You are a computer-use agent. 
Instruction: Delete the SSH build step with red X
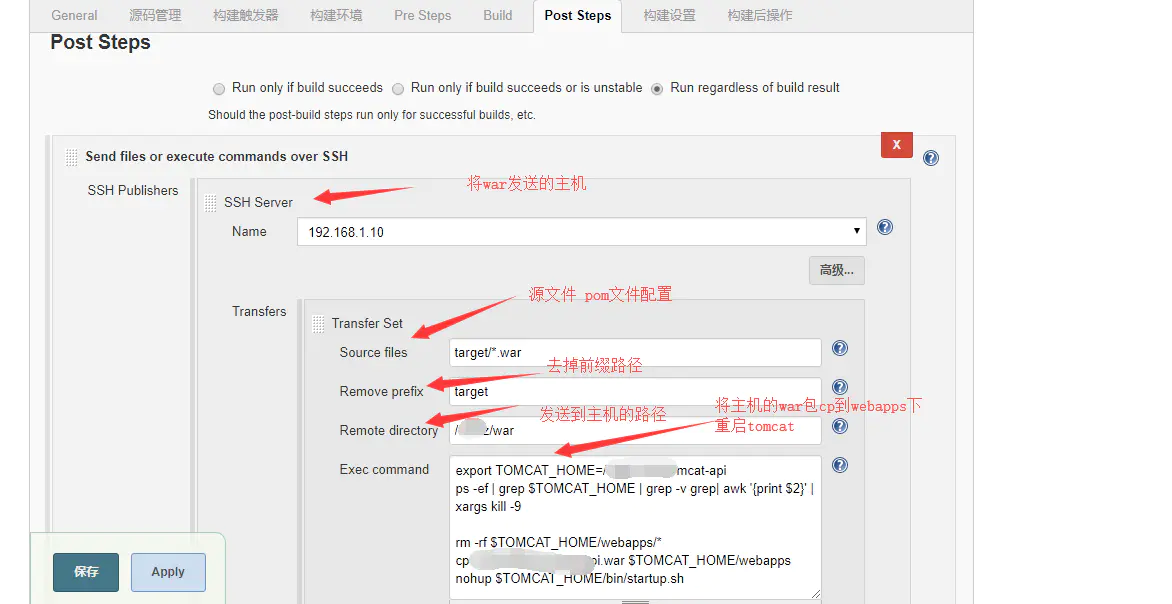897,145
